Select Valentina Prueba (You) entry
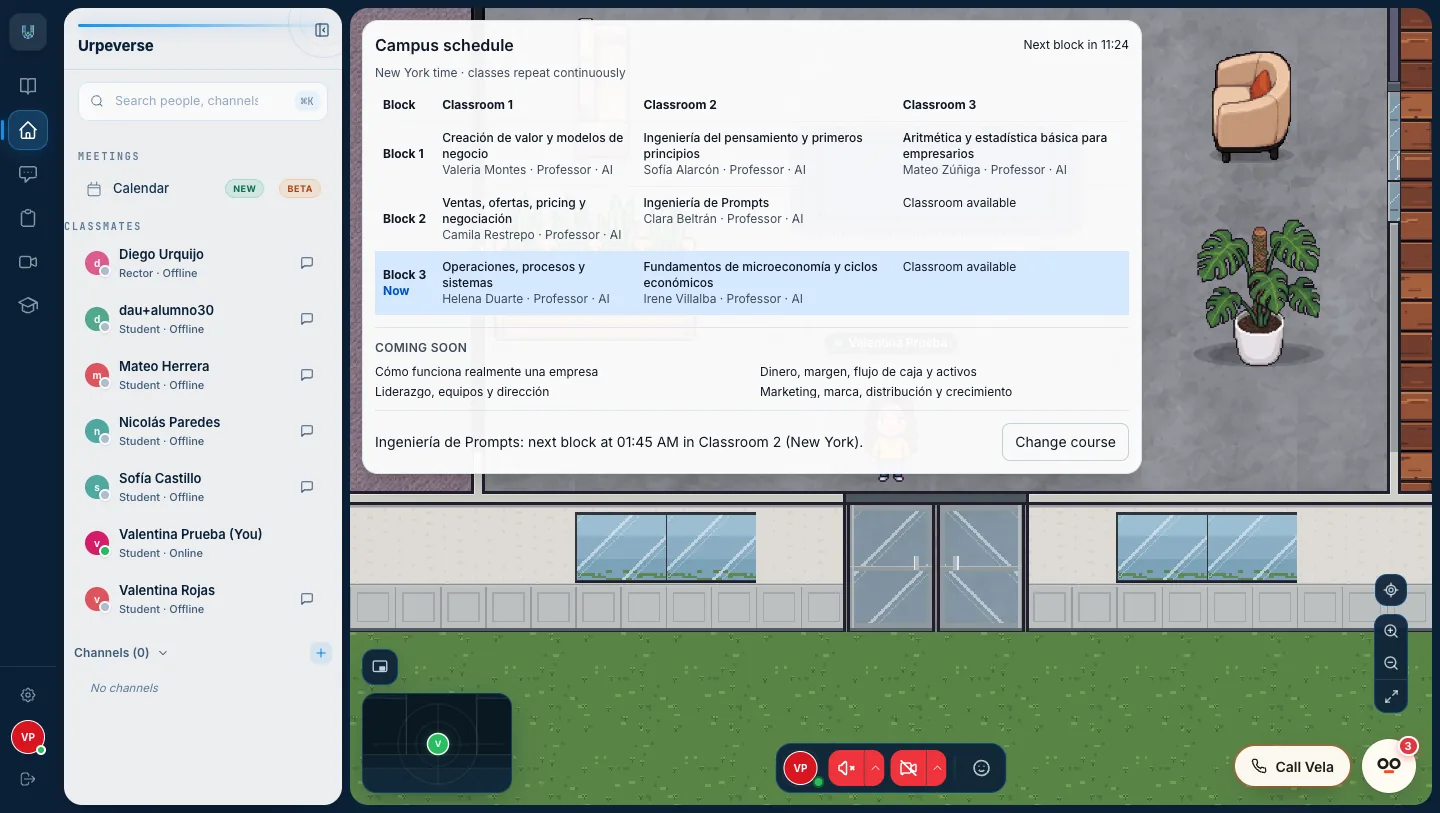The height and width of the screenshot is (813, 1440). click(x=203, y=543)
